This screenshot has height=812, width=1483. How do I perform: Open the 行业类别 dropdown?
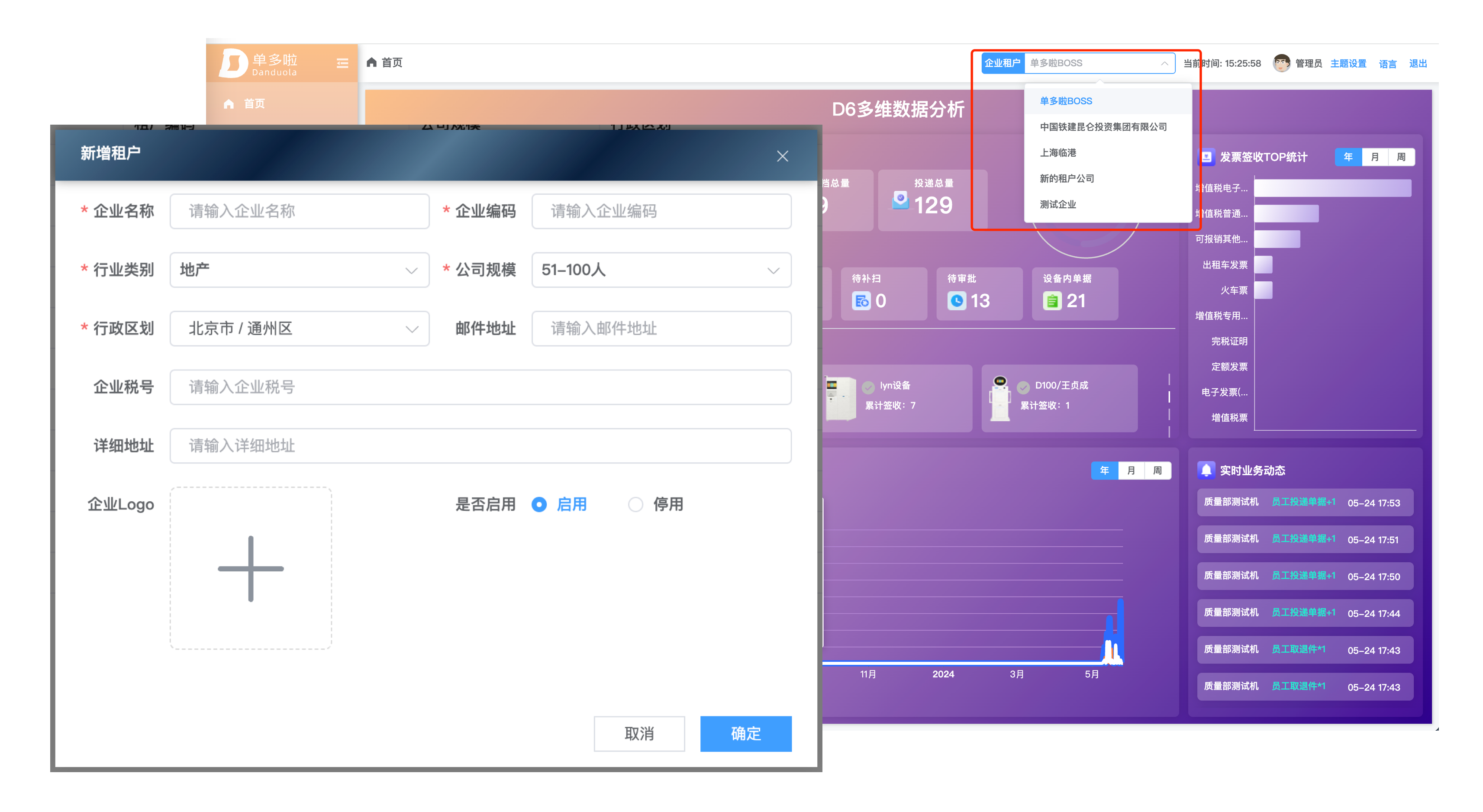(300, 270)
